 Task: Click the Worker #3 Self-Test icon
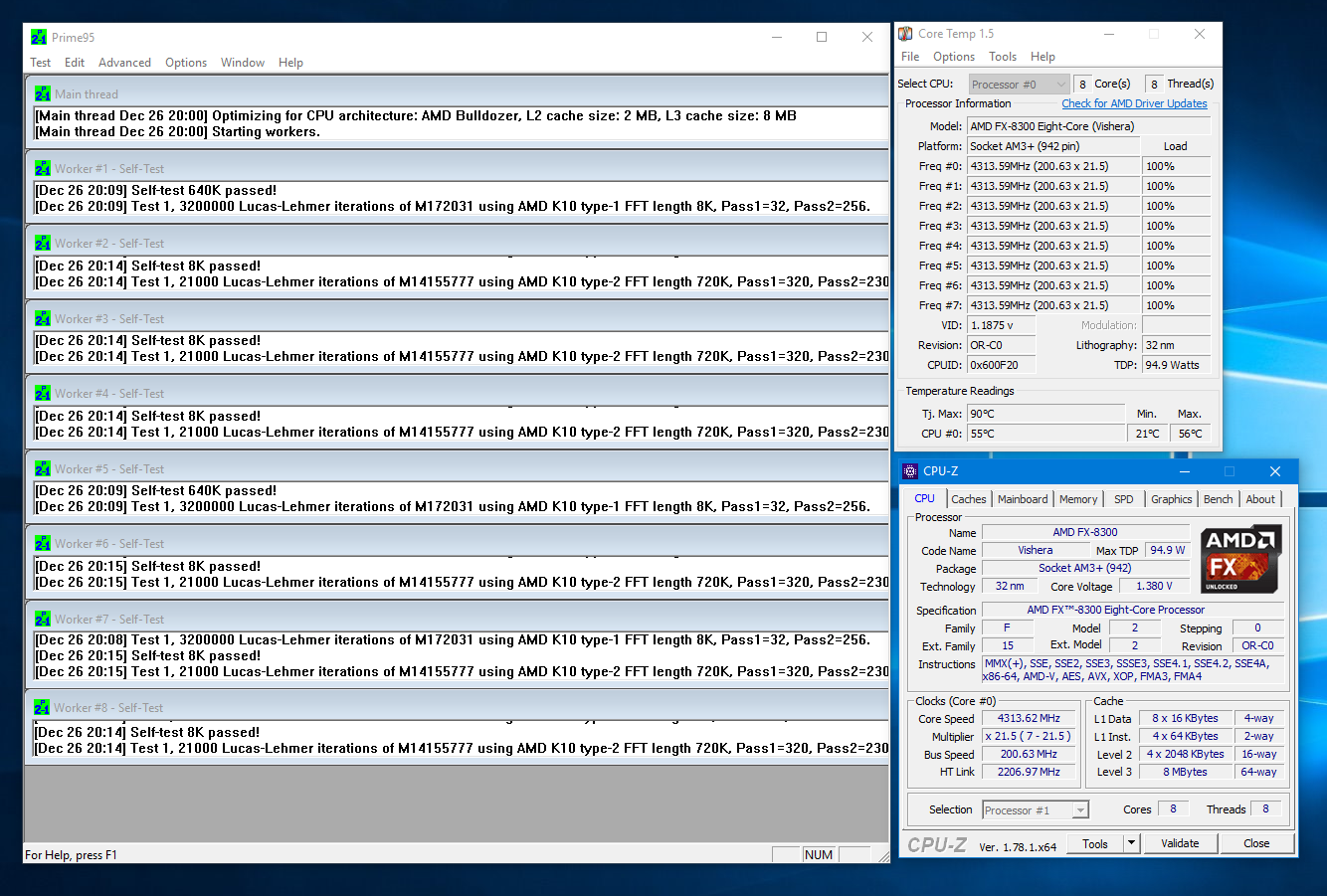point(43,318)
